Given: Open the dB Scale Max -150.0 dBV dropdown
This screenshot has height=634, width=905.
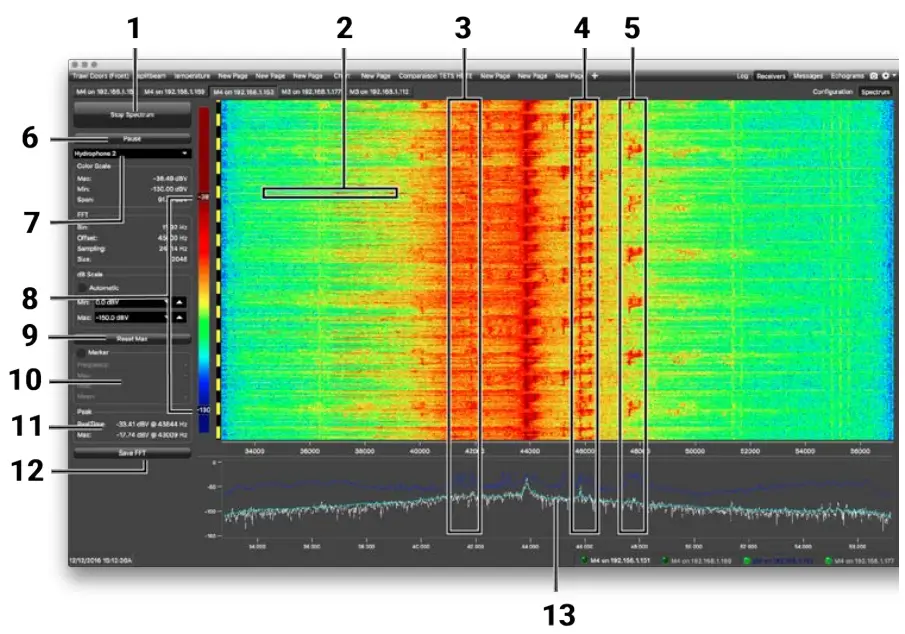Looking at the screenshot, I should point(132,318).
